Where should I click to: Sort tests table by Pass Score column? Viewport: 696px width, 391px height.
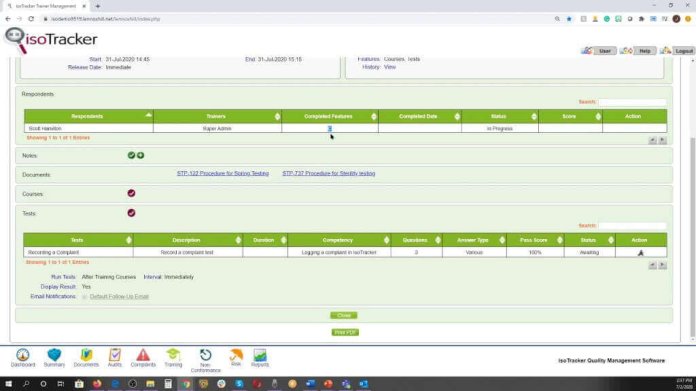coord(535,240)
